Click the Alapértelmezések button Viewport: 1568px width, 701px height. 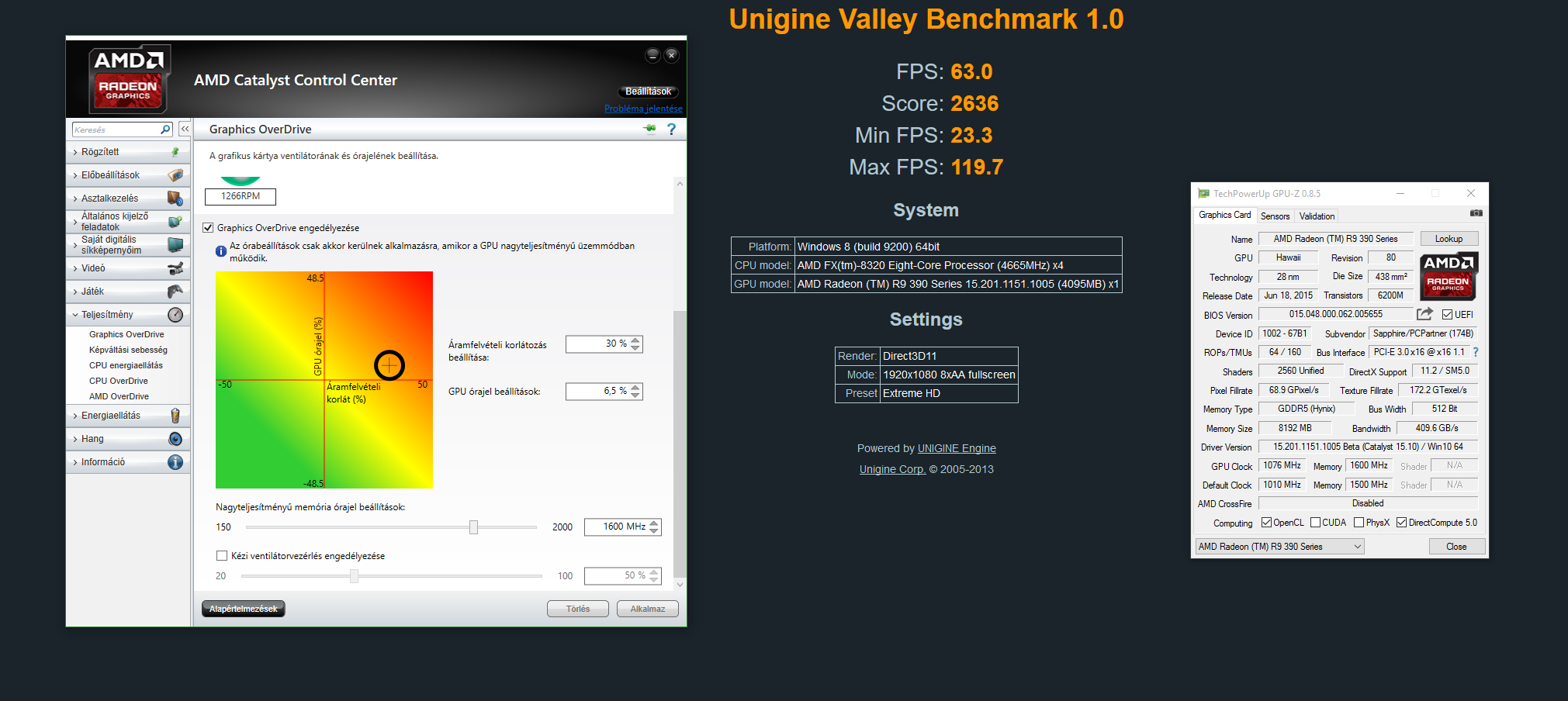tap(243, 609)
